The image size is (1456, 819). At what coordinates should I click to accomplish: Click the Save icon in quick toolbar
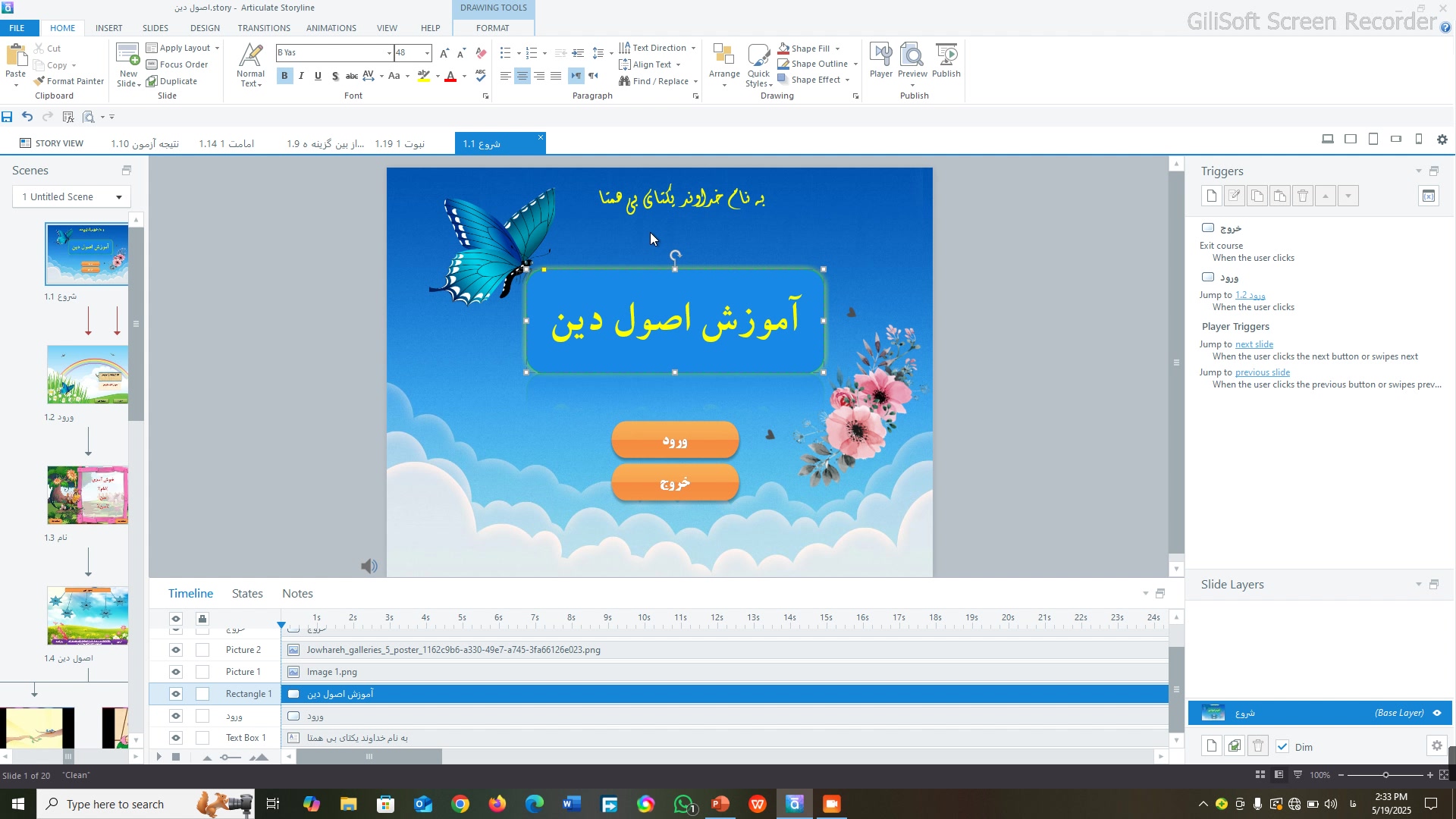[x=8, y=117]
